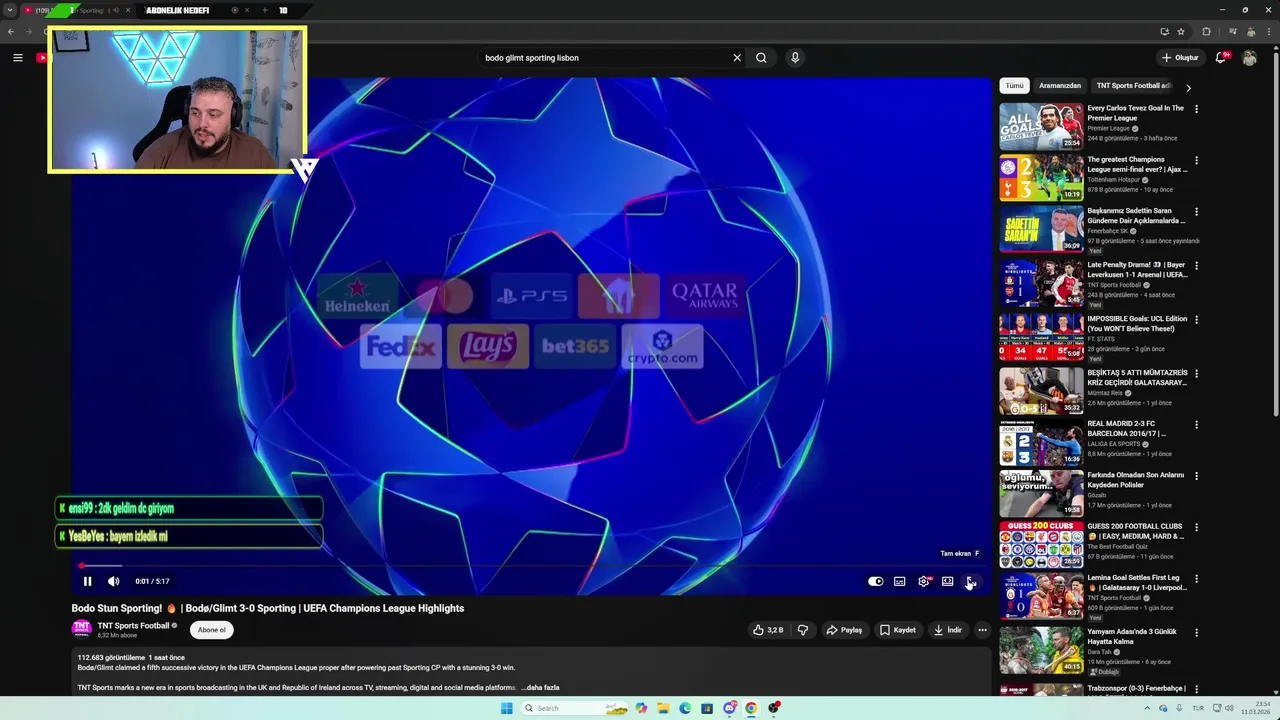Open the player settings gear icon

point(924,581)
